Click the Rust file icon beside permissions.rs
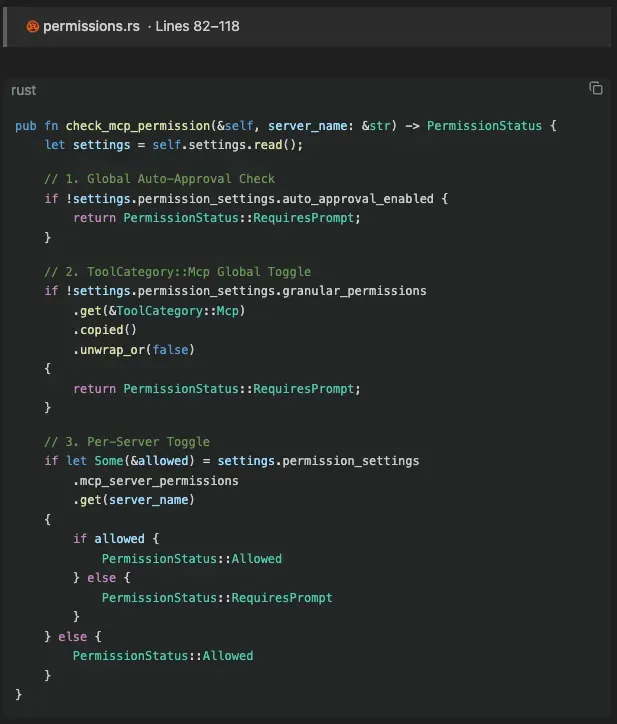The height and width of the screenshot is (724, 617). (x=32, y=27)
